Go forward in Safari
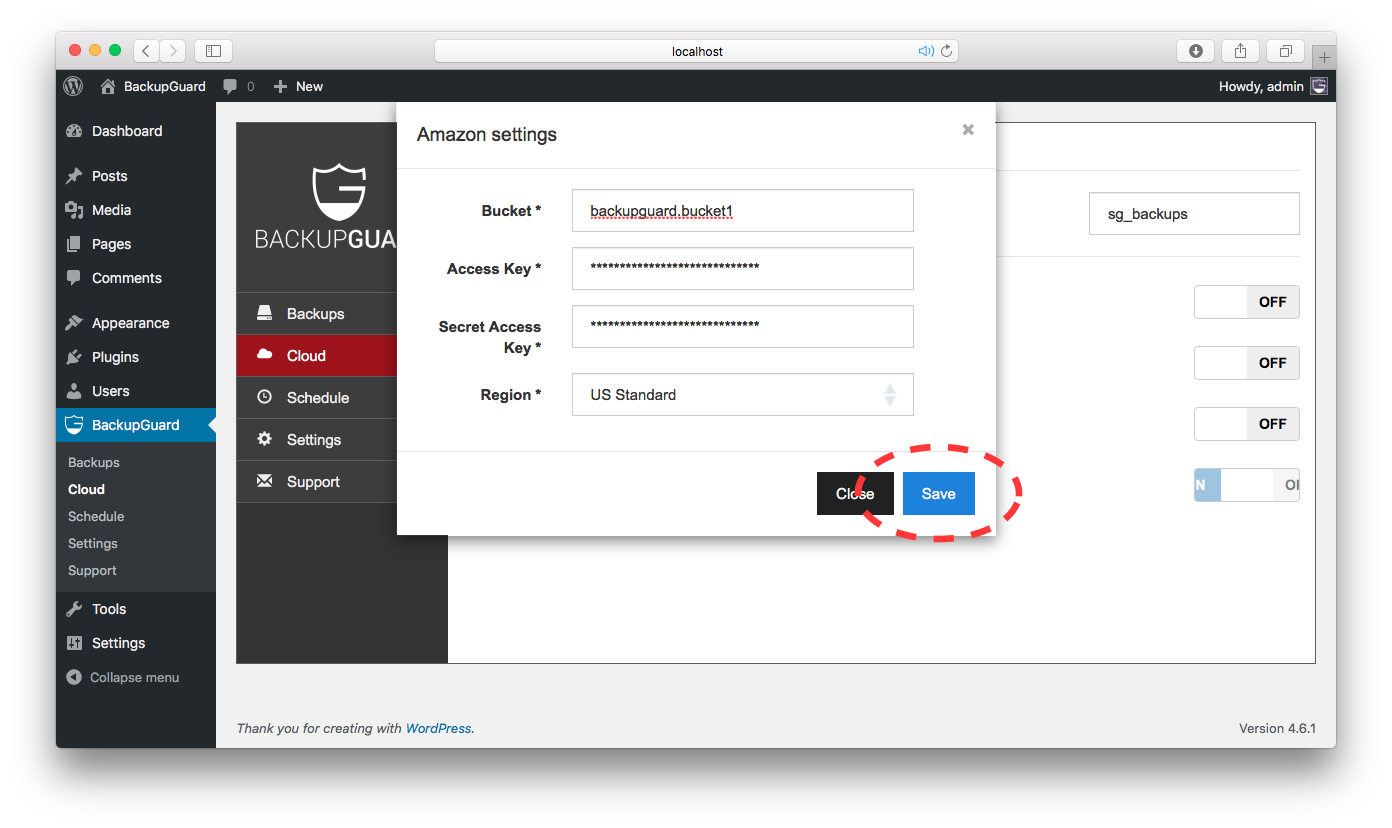Image resolution: width=1392 pixels, height=828 pixels. [172, 50]
